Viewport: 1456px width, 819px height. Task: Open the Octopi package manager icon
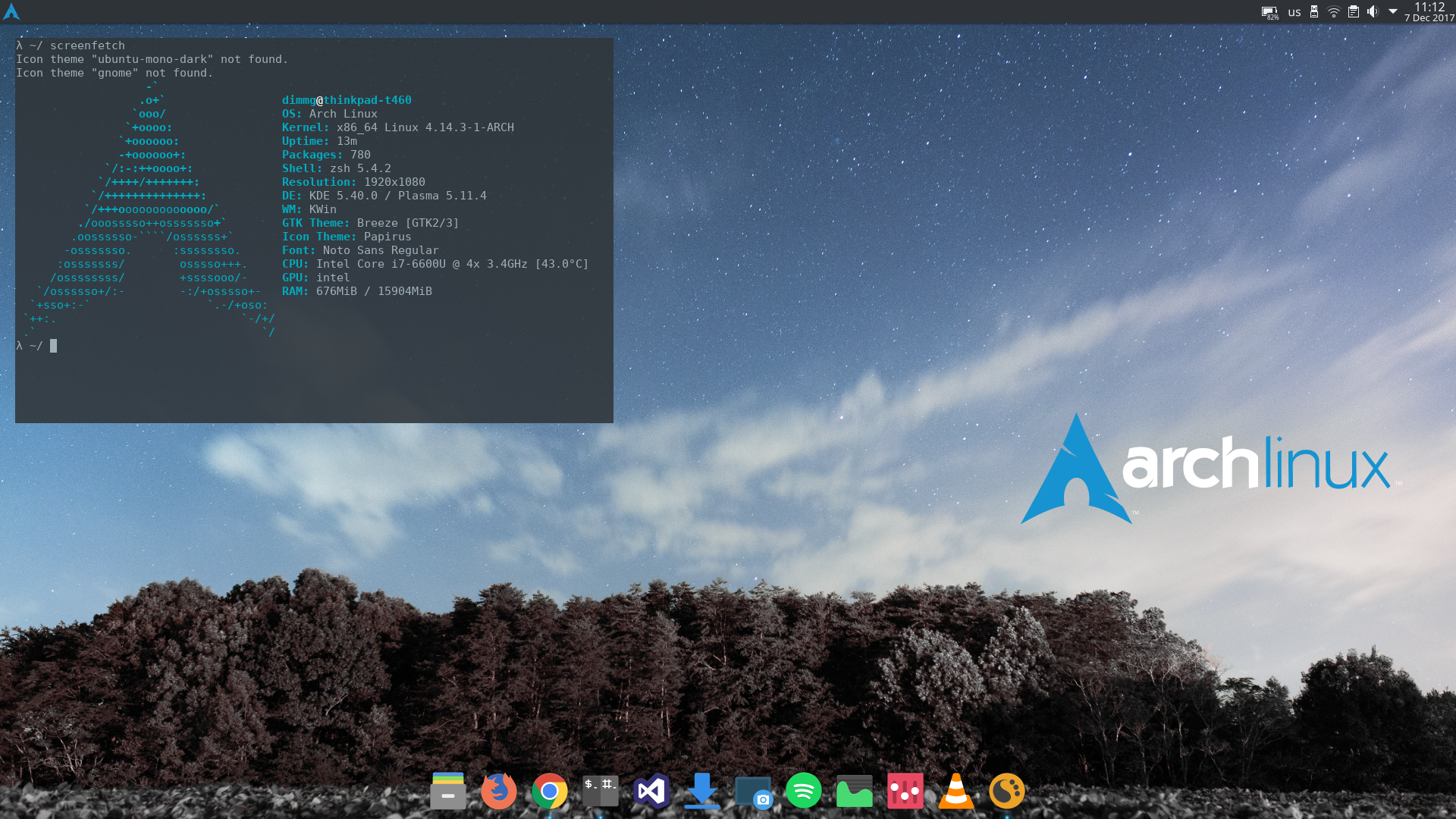pyautogui.click(x=1006, y=791)
